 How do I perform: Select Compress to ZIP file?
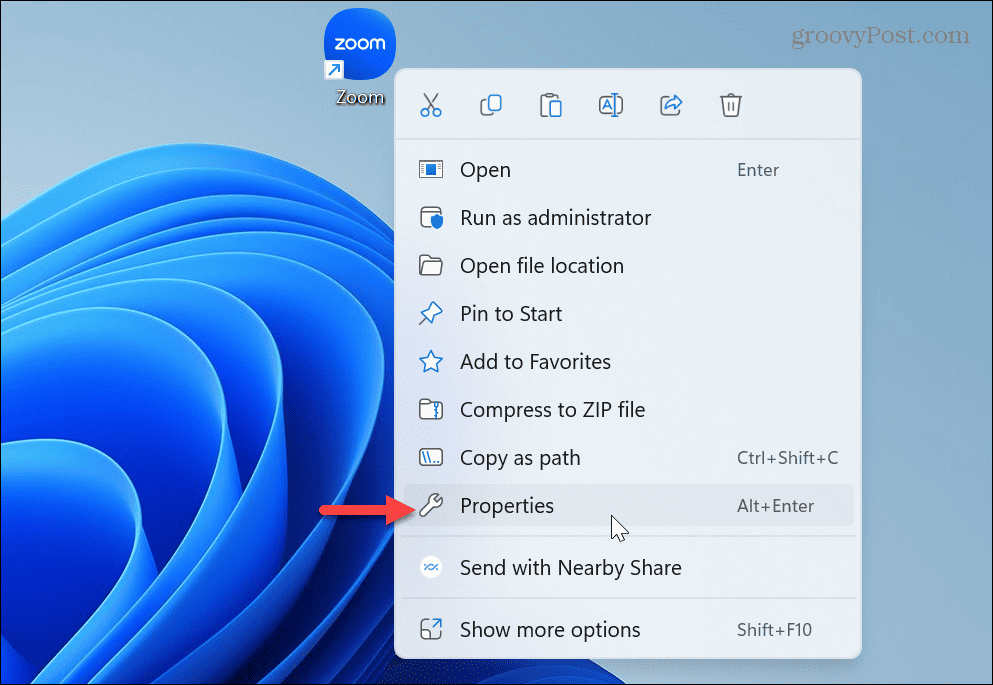click(x=552, y=410)
